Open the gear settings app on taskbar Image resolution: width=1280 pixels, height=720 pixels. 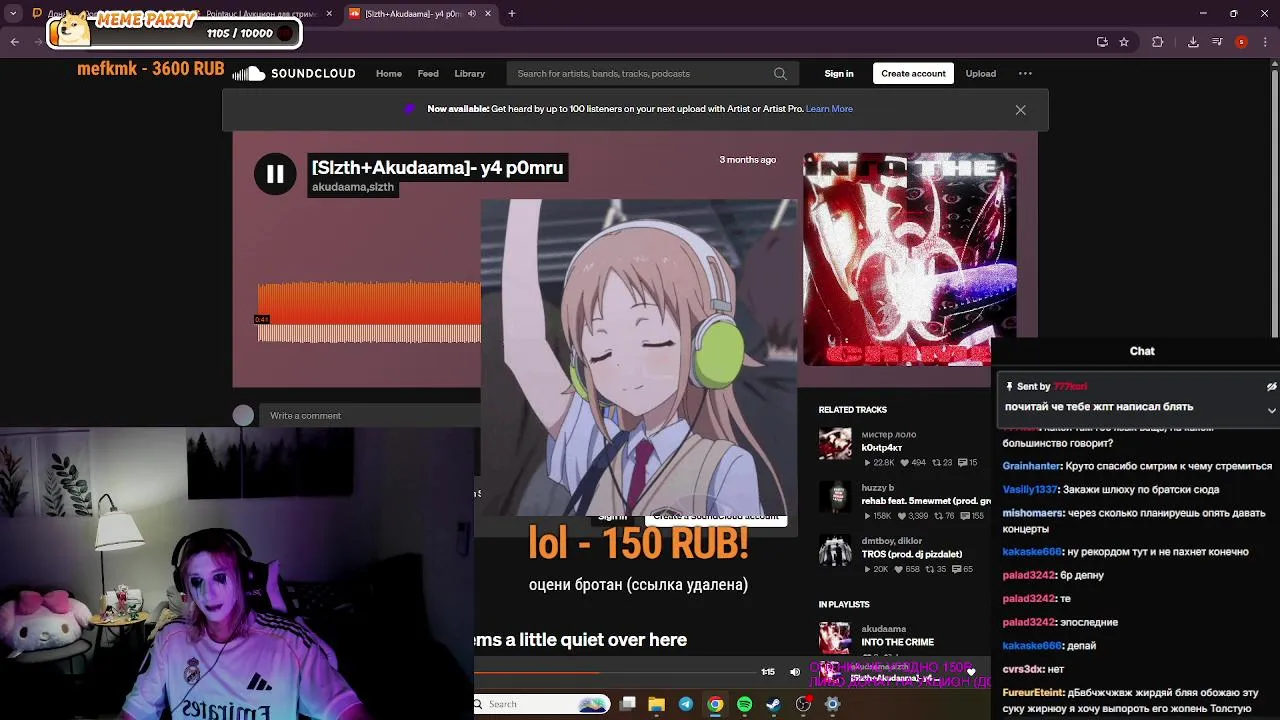832,704
